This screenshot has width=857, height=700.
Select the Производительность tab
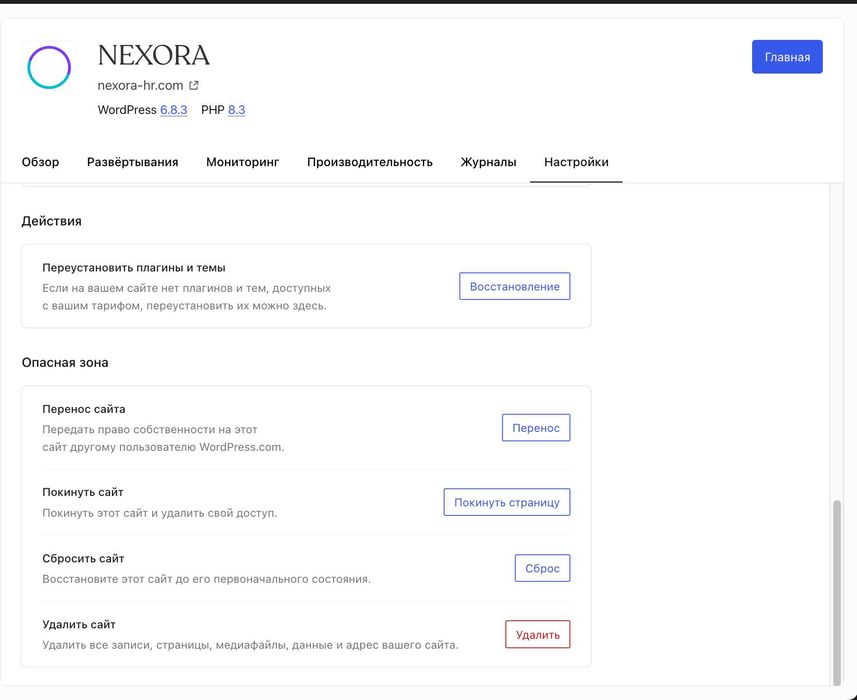[370, 162]
